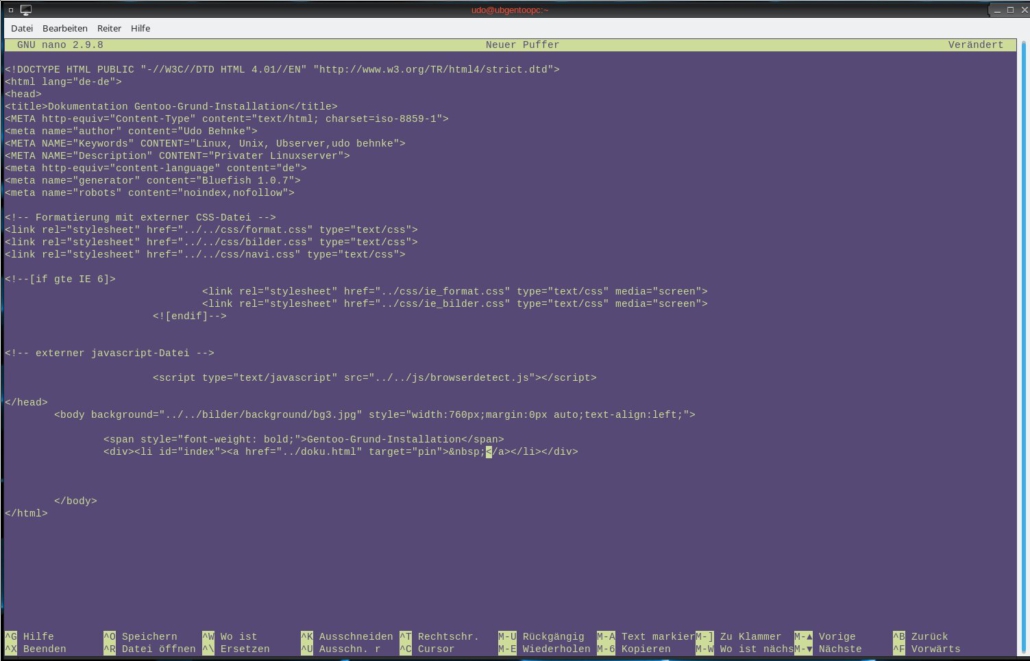Click the span Gentoo-Grund-Installation line
This screenshot has height=661, width=1030.
[x=303, y=439]
